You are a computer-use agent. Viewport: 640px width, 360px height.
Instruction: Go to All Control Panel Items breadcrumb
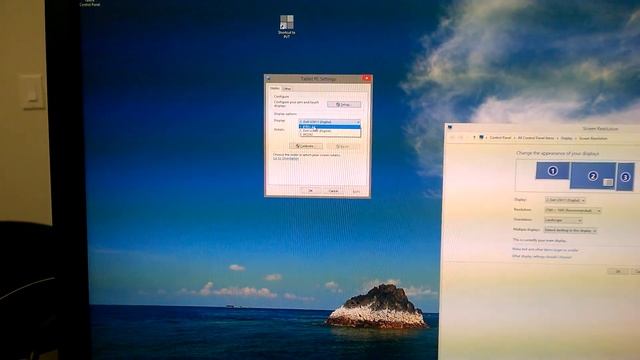tap(536, 138)
